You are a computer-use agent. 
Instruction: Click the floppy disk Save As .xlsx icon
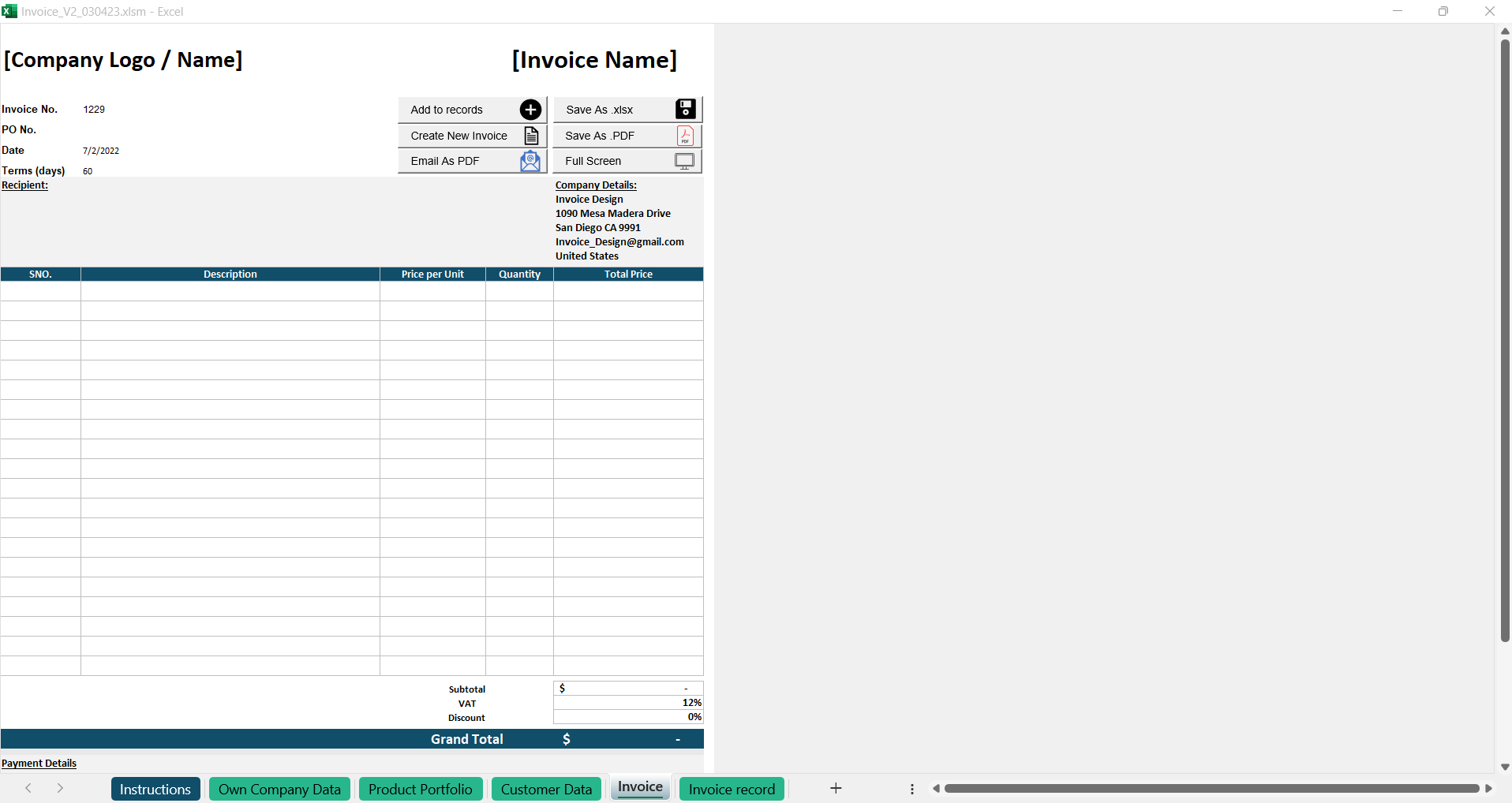click(x=685, y=110)
